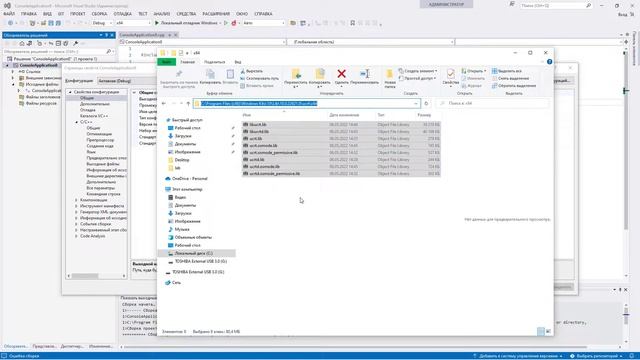Click Select none in Explorer ribbon
The image size is (640, 360).
[511, 78]
